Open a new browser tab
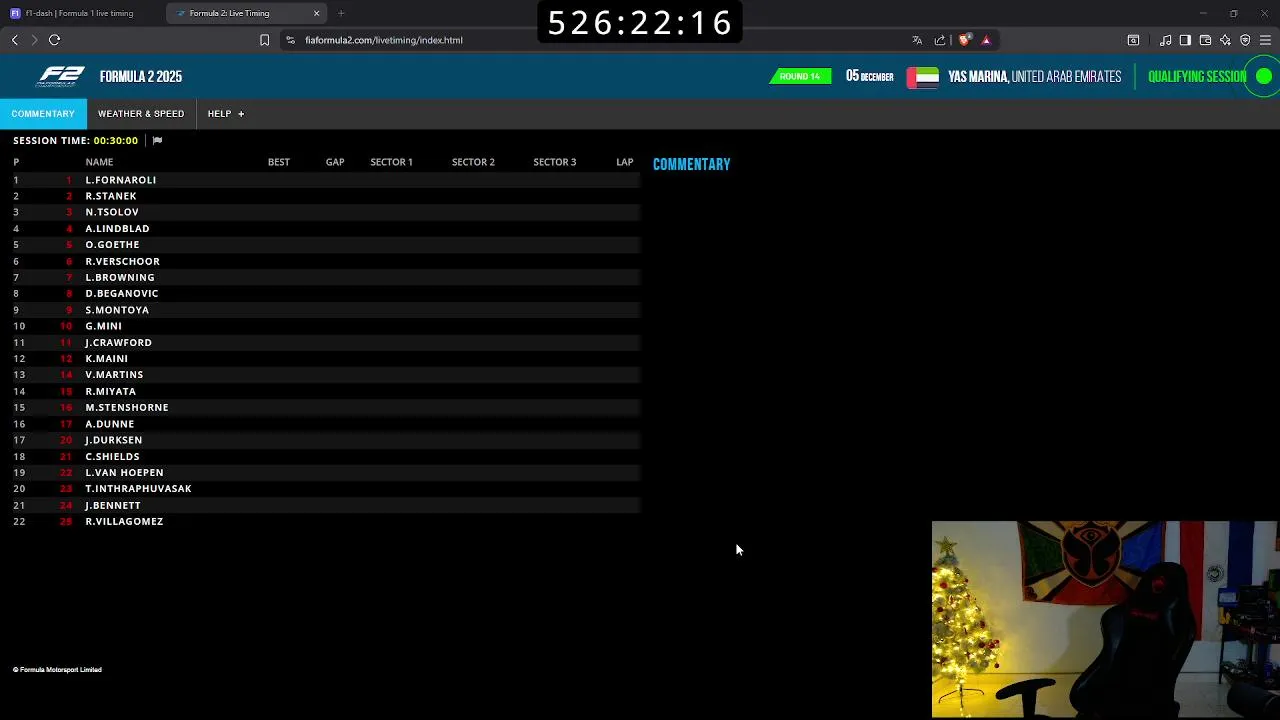Image resolution: width=1280 pixels, height=720 pixels. [341, 13]
